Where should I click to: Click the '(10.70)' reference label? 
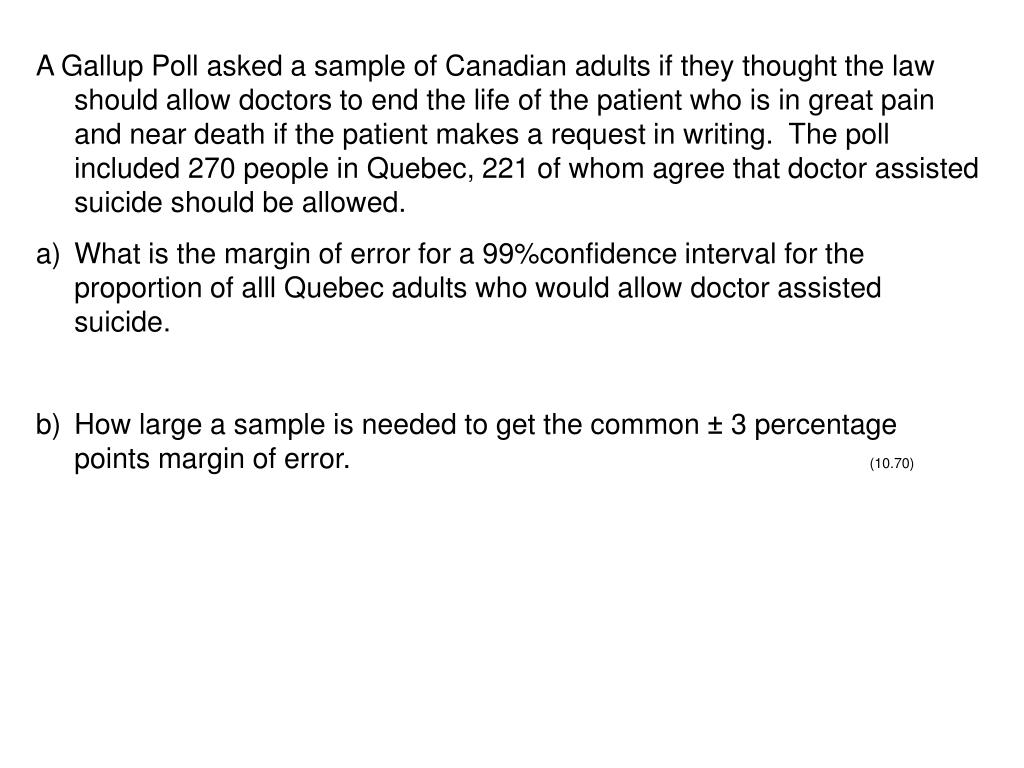891,464
